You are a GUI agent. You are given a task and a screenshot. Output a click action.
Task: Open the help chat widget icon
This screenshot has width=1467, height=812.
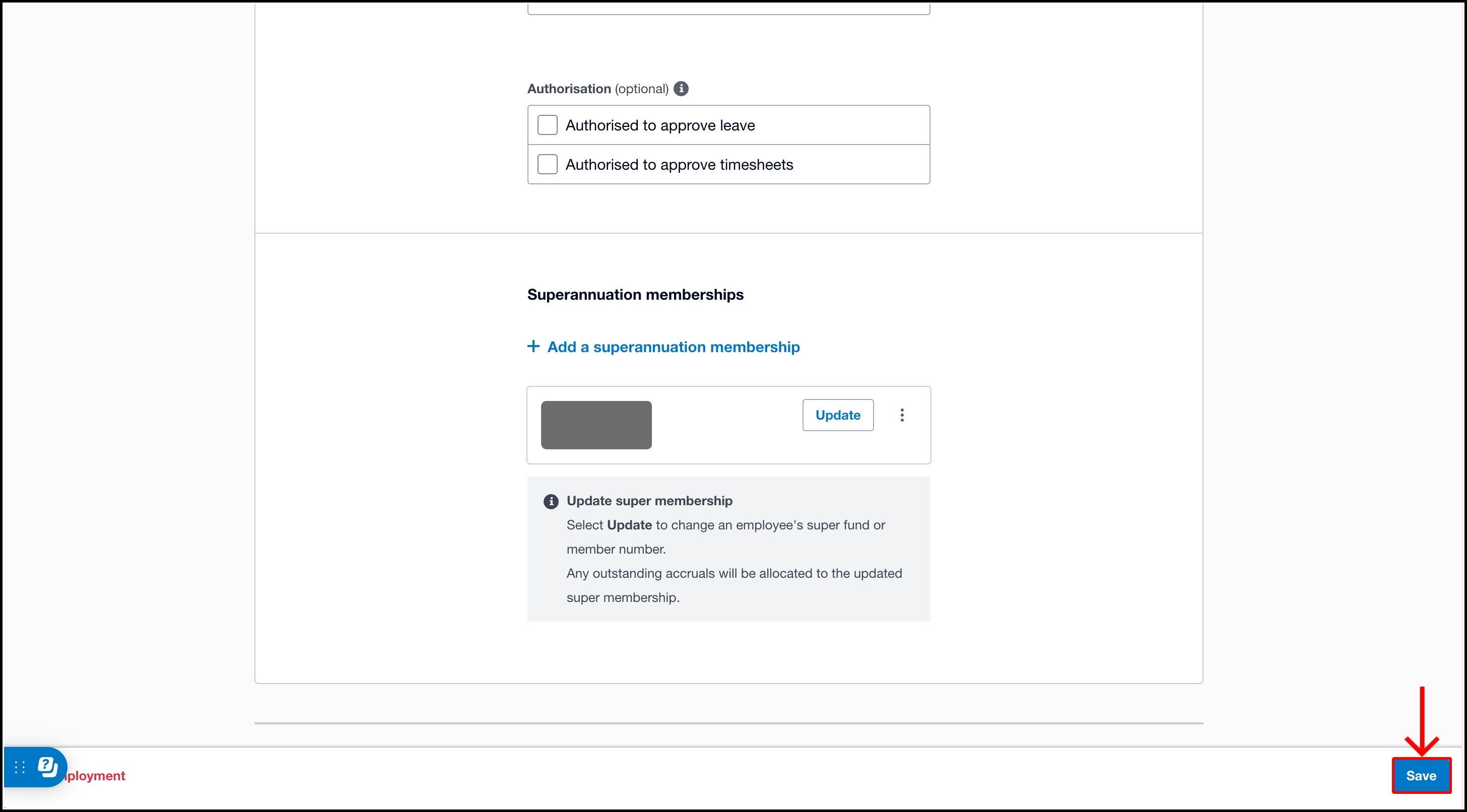click(x=48, y=767)
